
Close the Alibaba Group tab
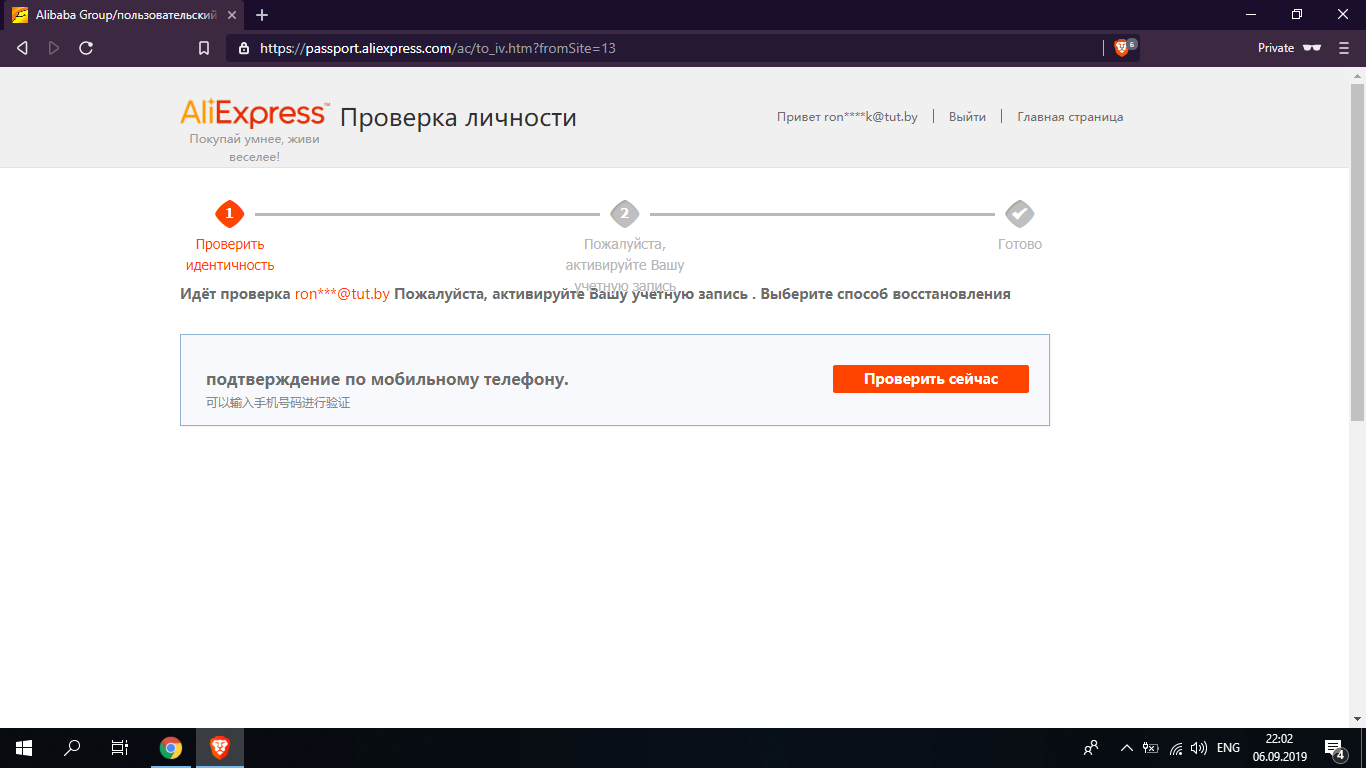(232, 15)
